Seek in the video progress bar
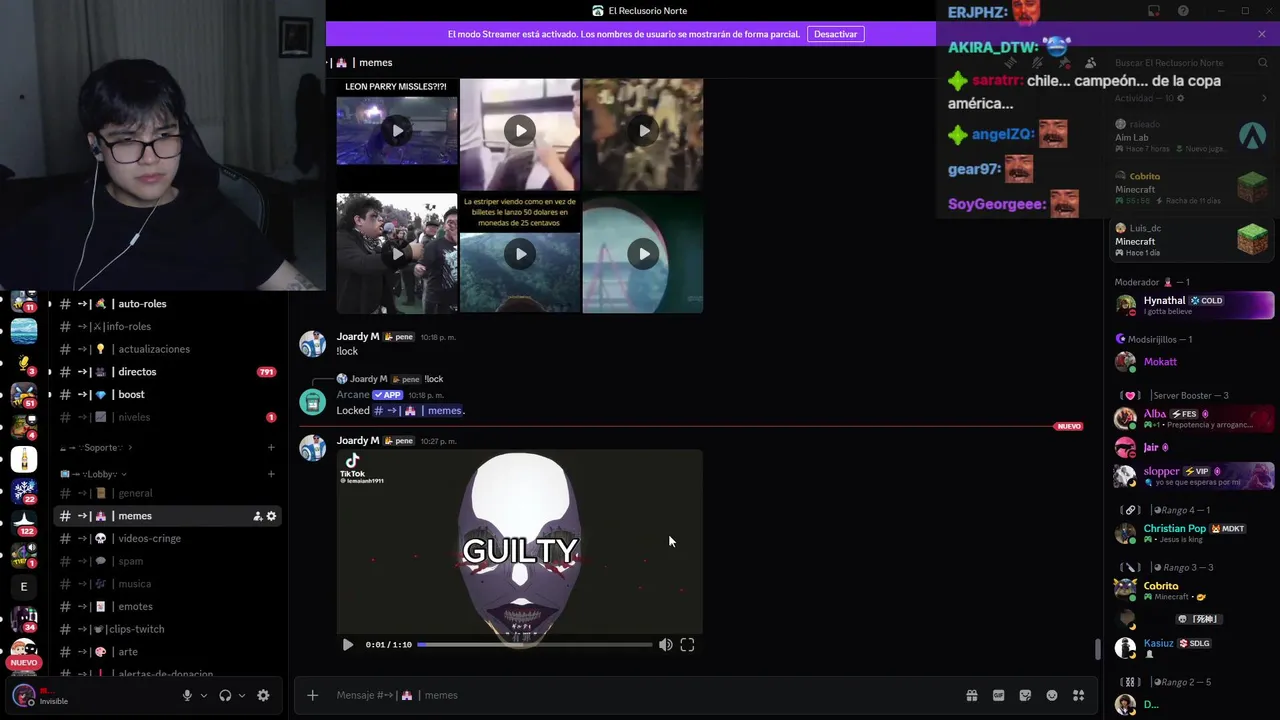The image size is (1280, 720). click(534, 645)
